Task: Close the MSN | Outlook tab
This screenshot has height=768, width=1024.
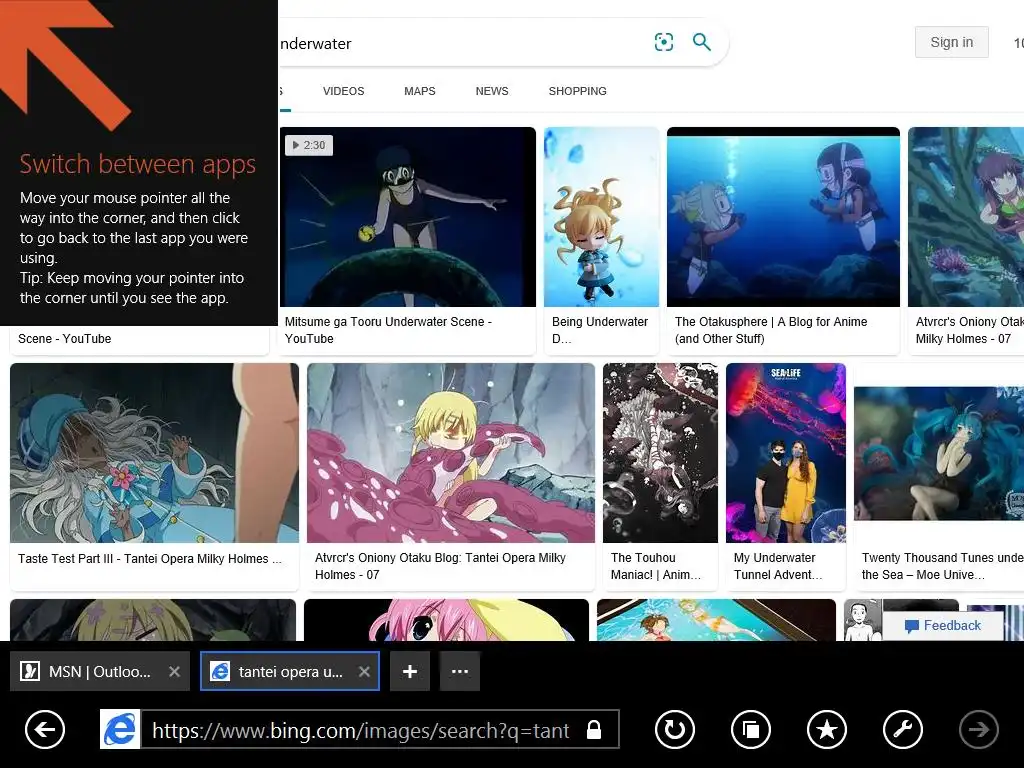Action: (174, 671)
